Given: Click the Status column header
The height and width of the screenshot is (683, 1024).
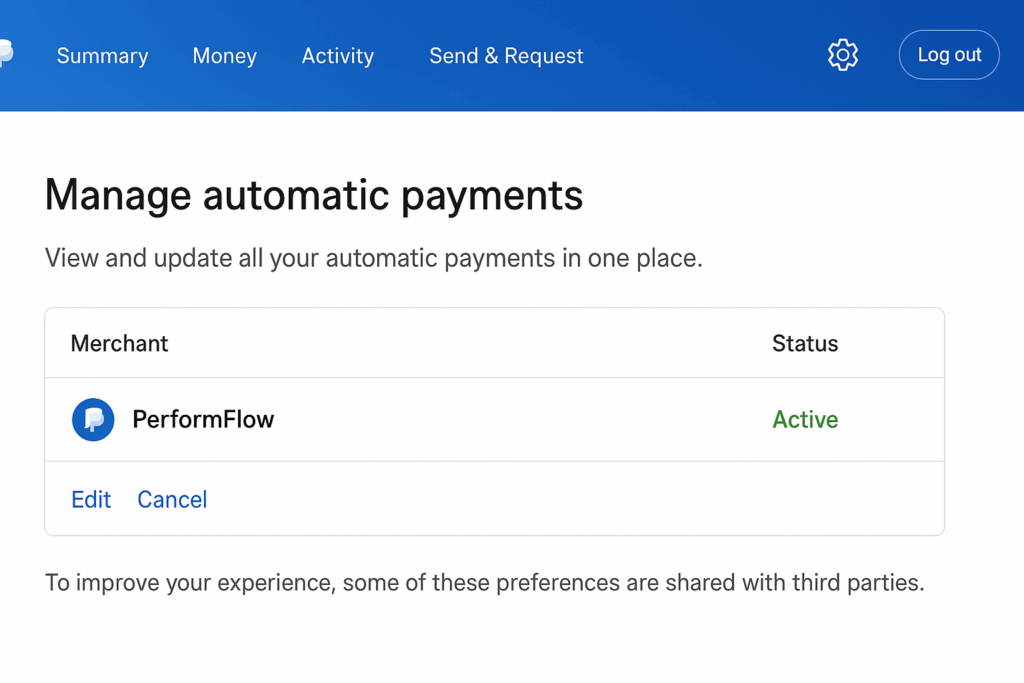Looking at the screenshot, I should 805,343.
